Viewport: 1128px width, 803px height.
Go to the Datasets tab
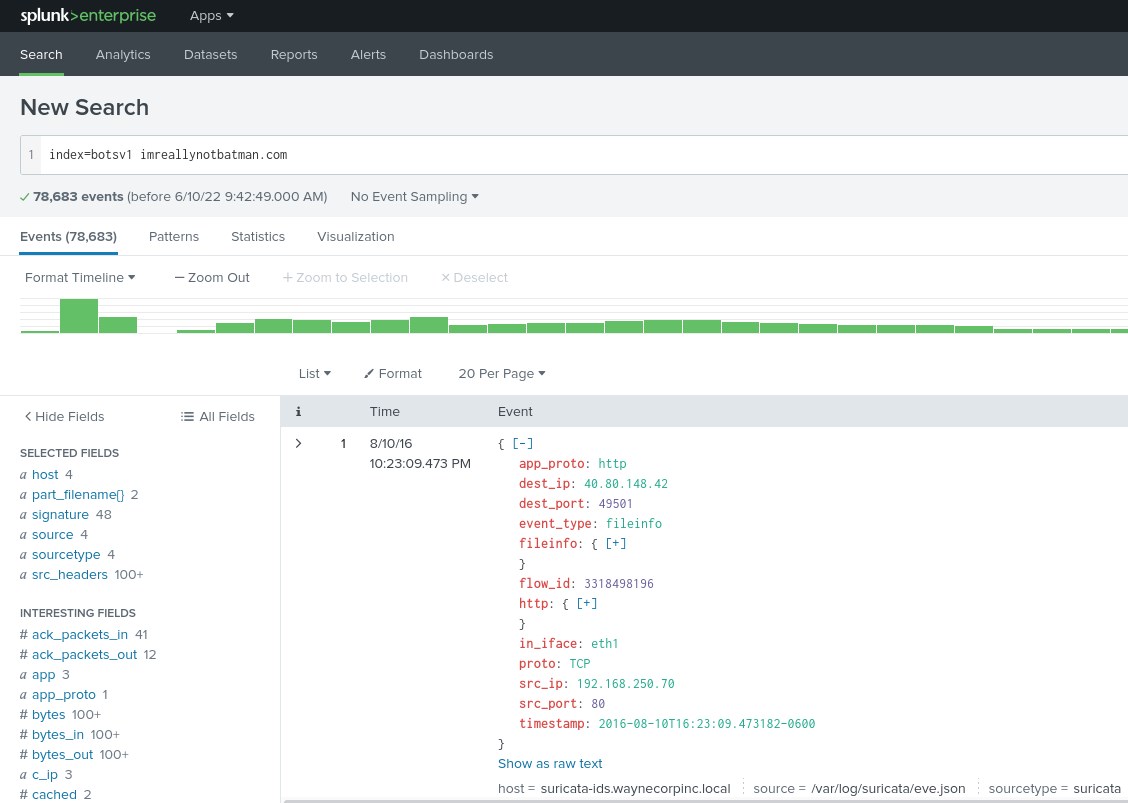point(210,55)
